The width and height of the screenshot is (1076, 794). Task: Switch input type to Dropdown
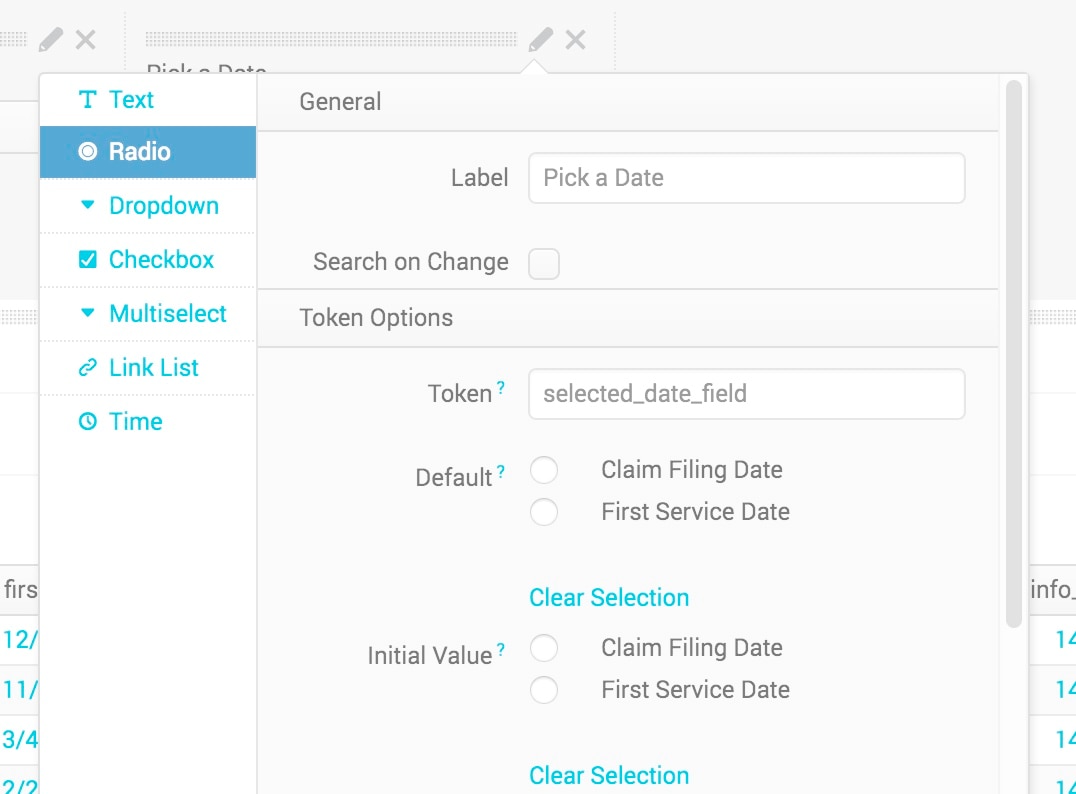click(163, 206)
